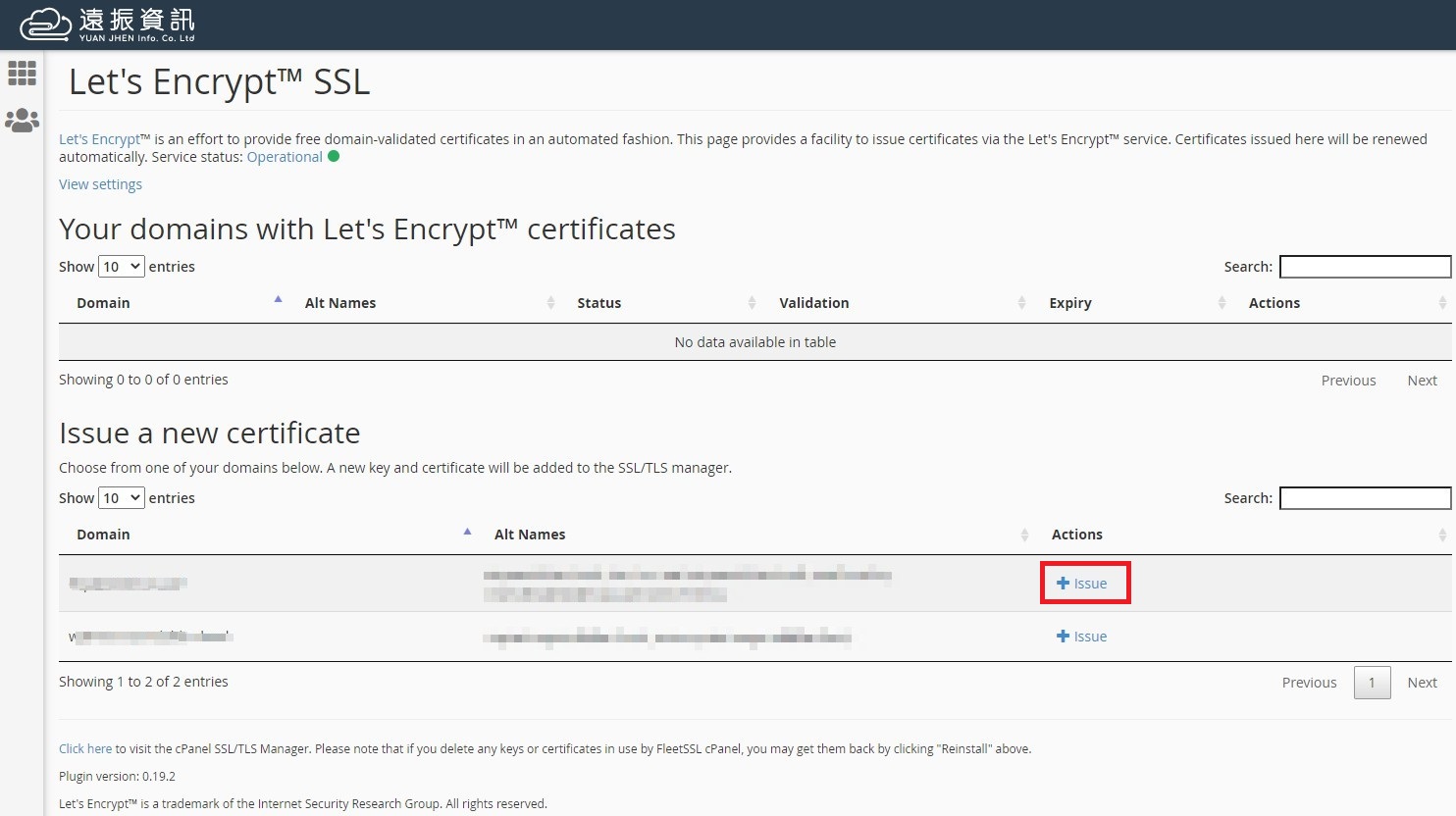Click the Validation column header
Viewport: 1456px width, 816px height.
[x=814, y=303]
